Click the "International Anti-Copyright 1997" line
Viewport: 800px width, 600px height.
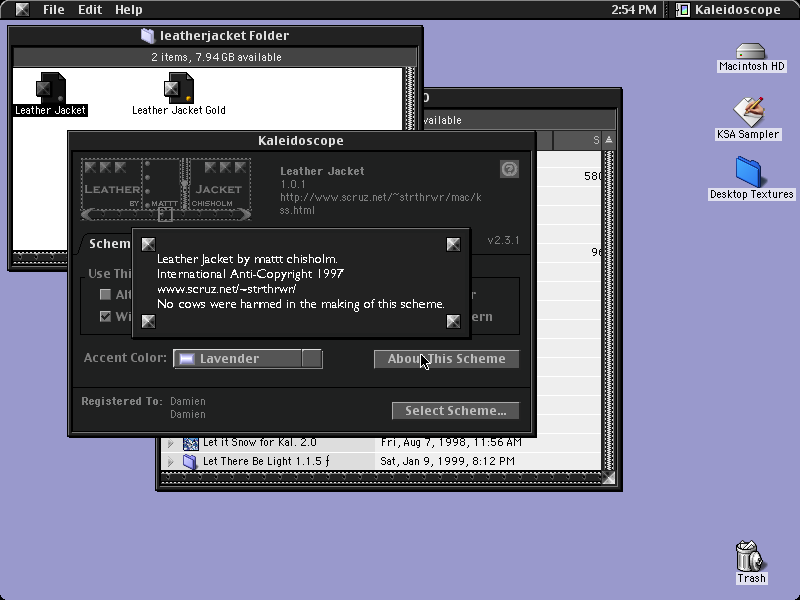(250, 274)
